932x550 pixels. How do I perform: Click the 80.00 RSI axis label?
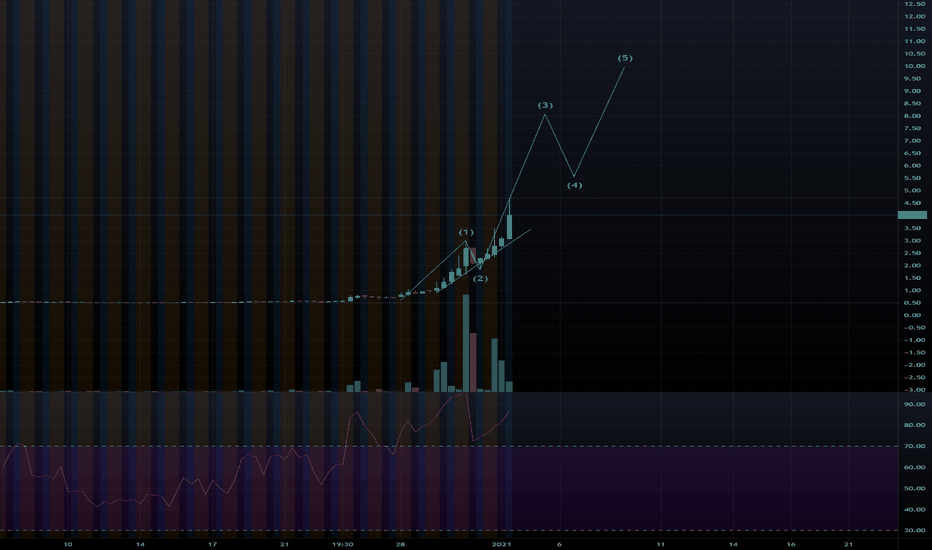915,425
